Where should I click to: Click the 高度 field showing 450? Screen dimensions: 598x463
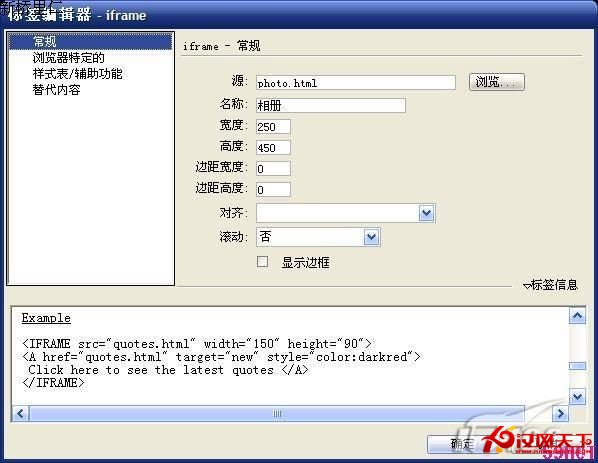tap(273, 148)
